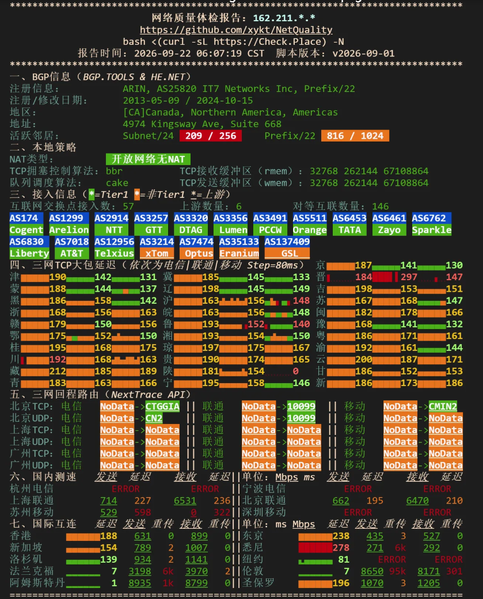Click the green CTGGIA route badge

[162, 406]
